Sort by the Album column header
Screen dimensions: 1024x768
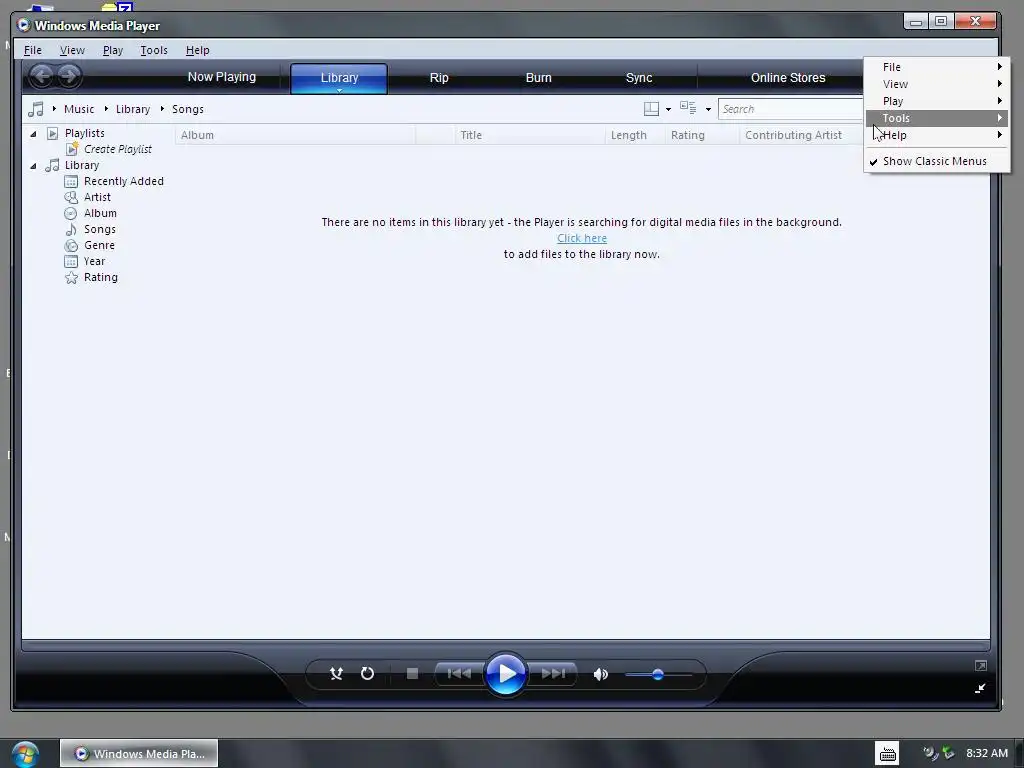point(295,135)
